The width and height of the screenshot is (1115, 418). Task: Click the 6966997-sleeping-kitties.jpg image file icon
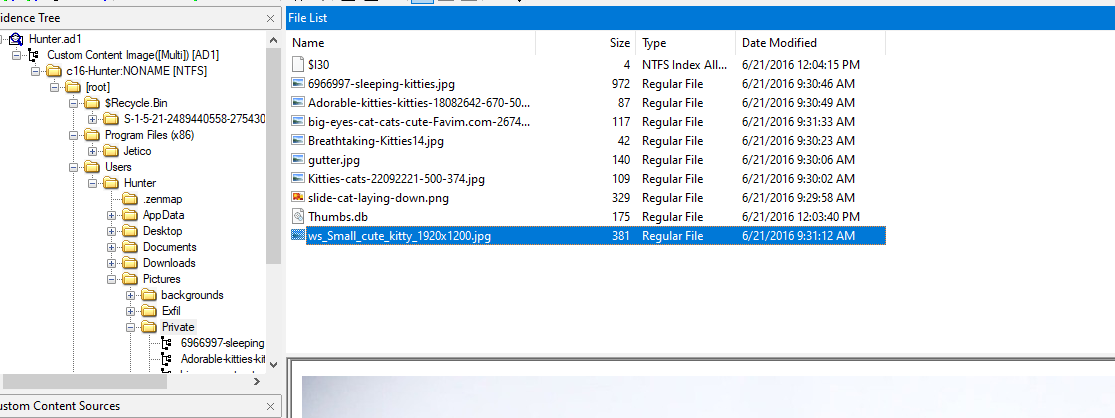coord(298,84)
